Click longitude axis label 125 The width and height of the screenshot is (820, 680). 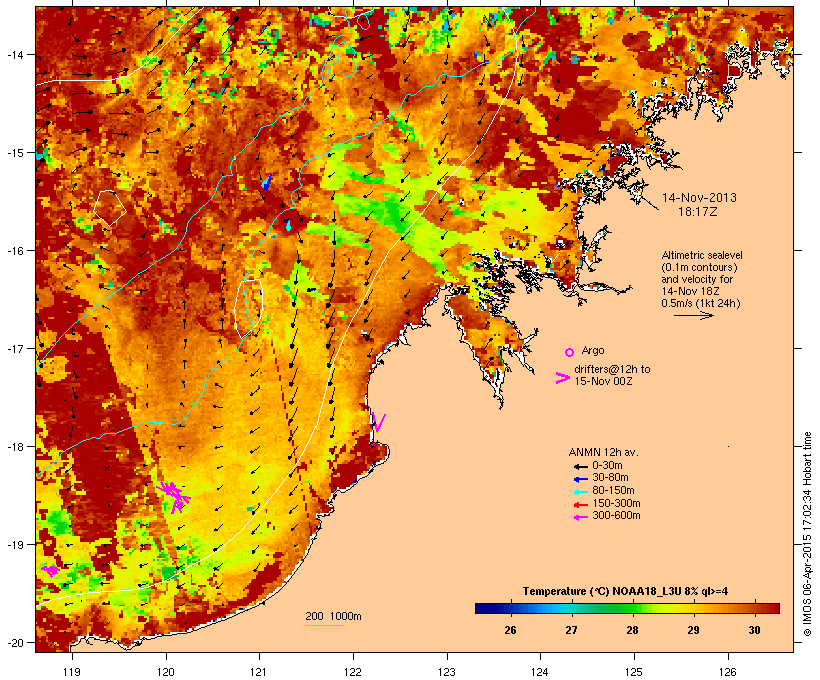point(634,672)
